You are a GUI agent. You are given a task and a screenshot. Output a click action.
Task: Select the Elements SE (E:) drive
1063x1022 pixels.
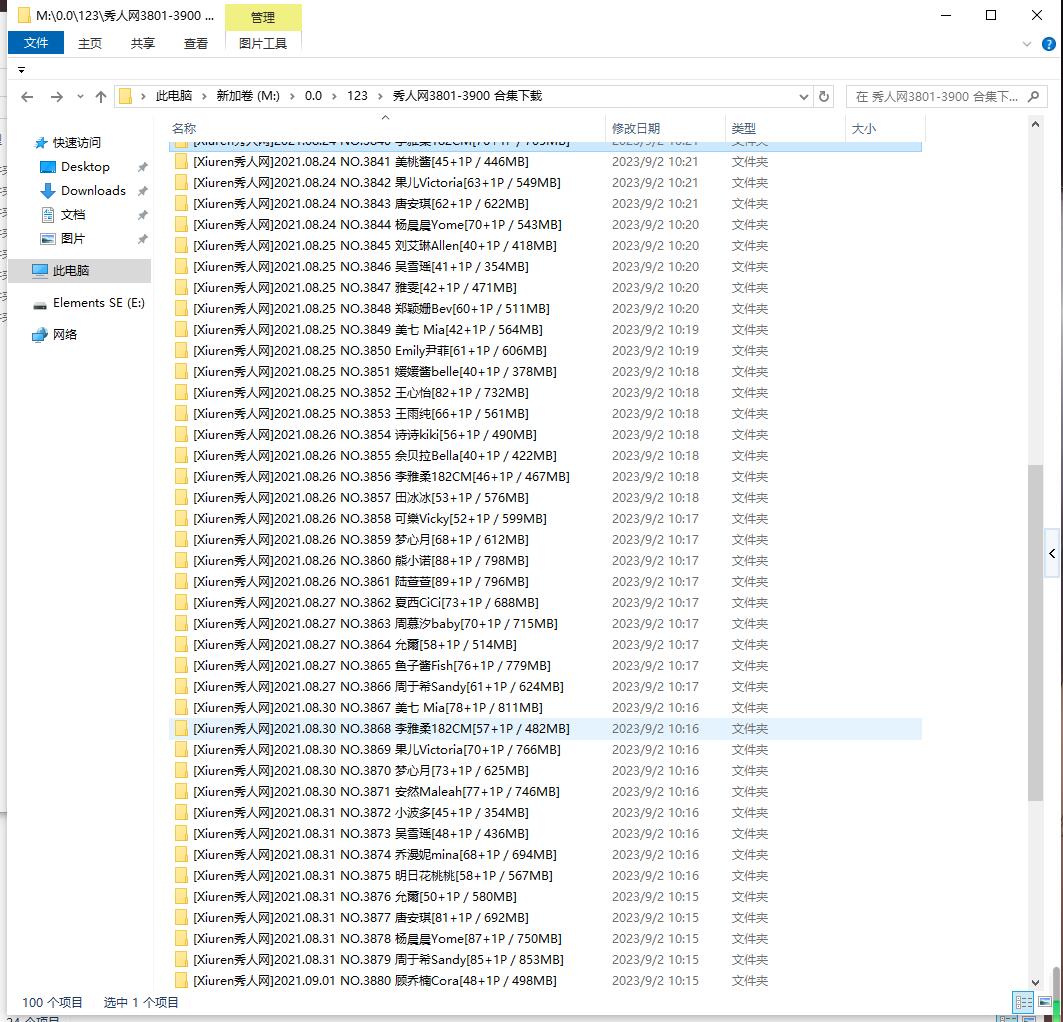click(x=98, y=303)
